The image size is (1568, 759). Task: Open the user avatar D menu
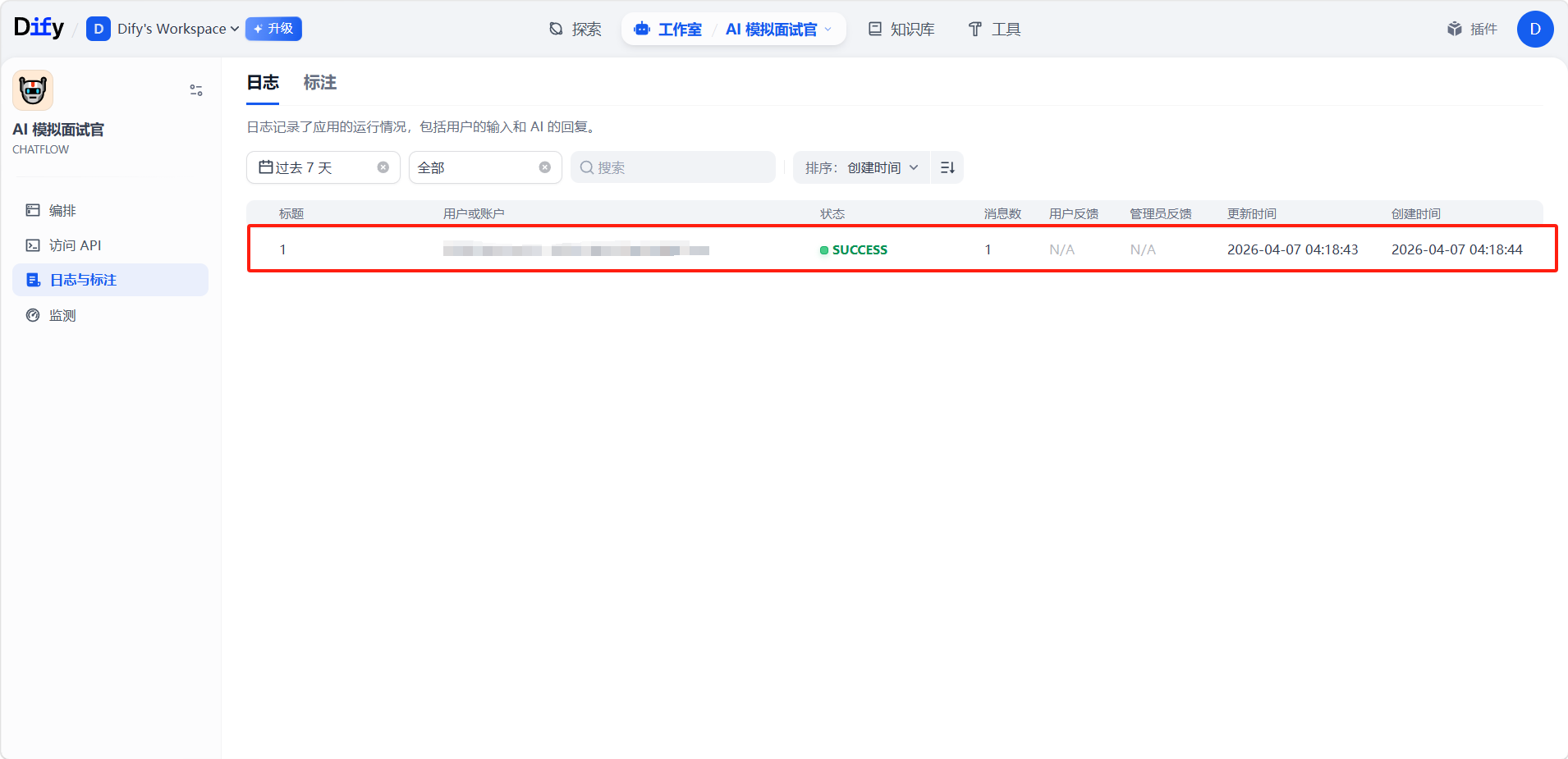1534,29
